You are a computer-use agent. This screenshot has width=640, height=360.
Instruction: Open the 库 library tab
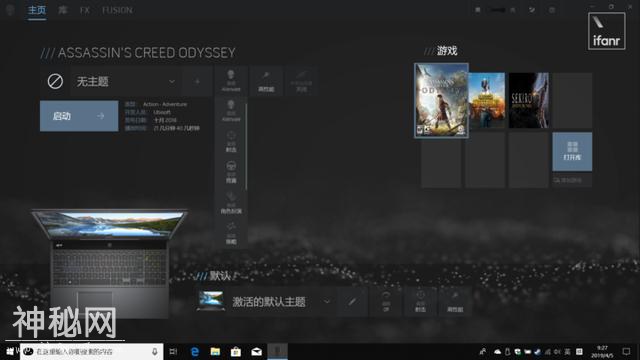62,10
